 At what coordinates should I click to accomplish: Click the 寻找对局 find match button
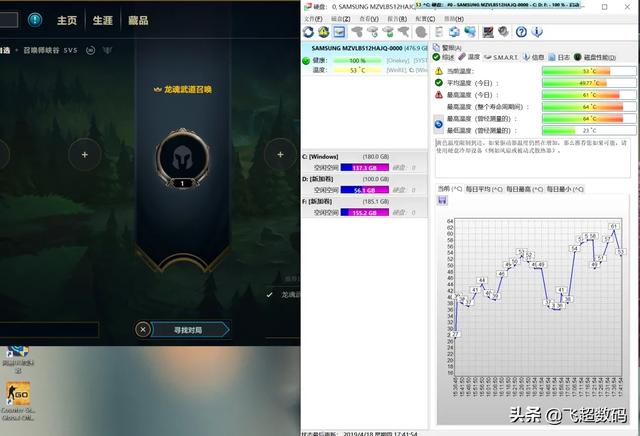tap(189, 329)
